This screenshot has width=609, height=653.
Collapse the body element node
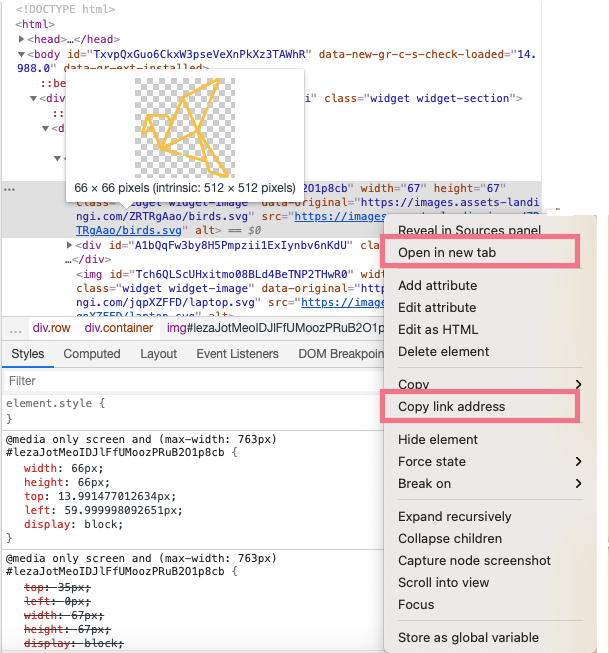click(21, 54)
